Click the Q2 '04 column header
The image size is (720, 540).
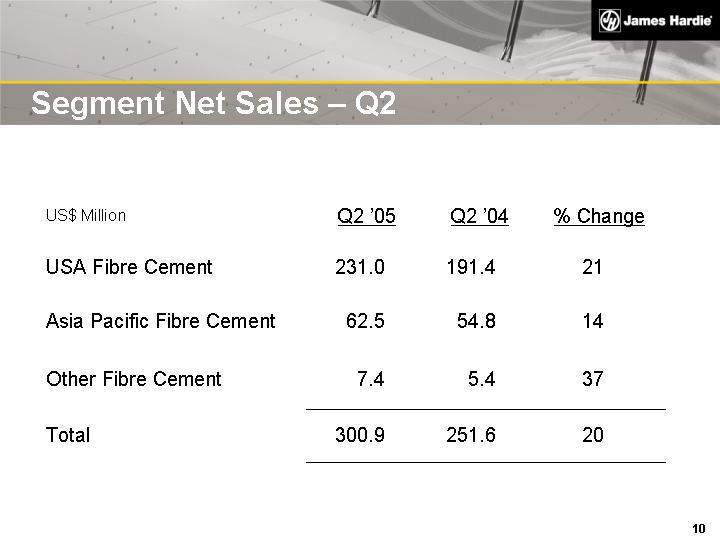(x=479, y=216)
